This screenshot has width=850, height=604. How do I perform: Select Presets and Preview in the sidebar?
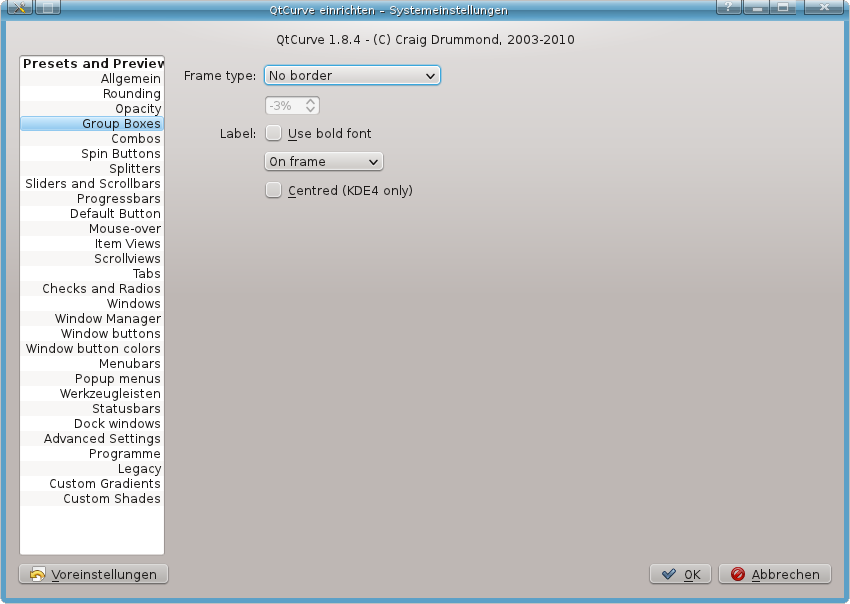pos(92,63)
